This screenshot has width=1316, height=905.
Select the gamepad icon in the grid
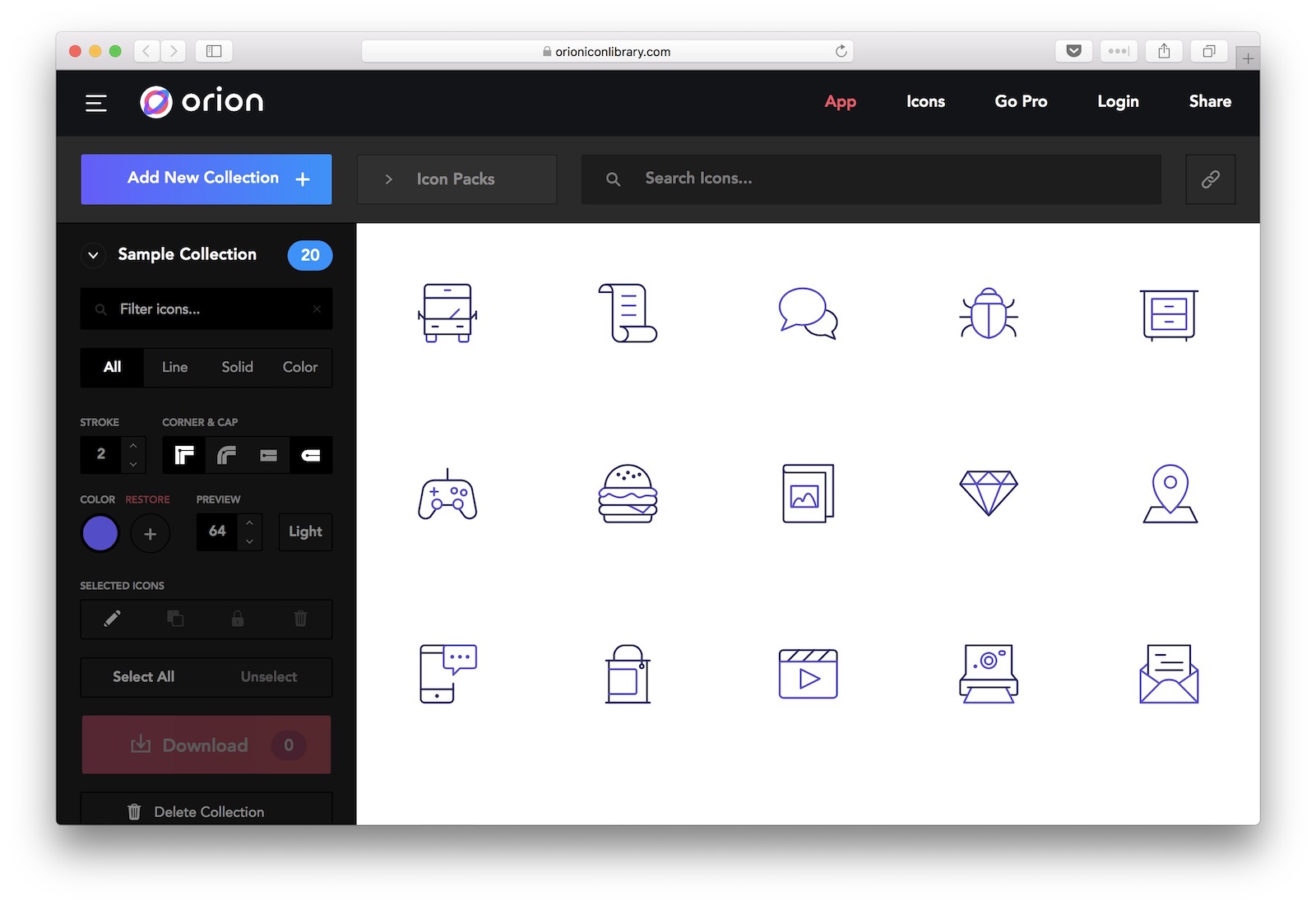coord(447,494)
